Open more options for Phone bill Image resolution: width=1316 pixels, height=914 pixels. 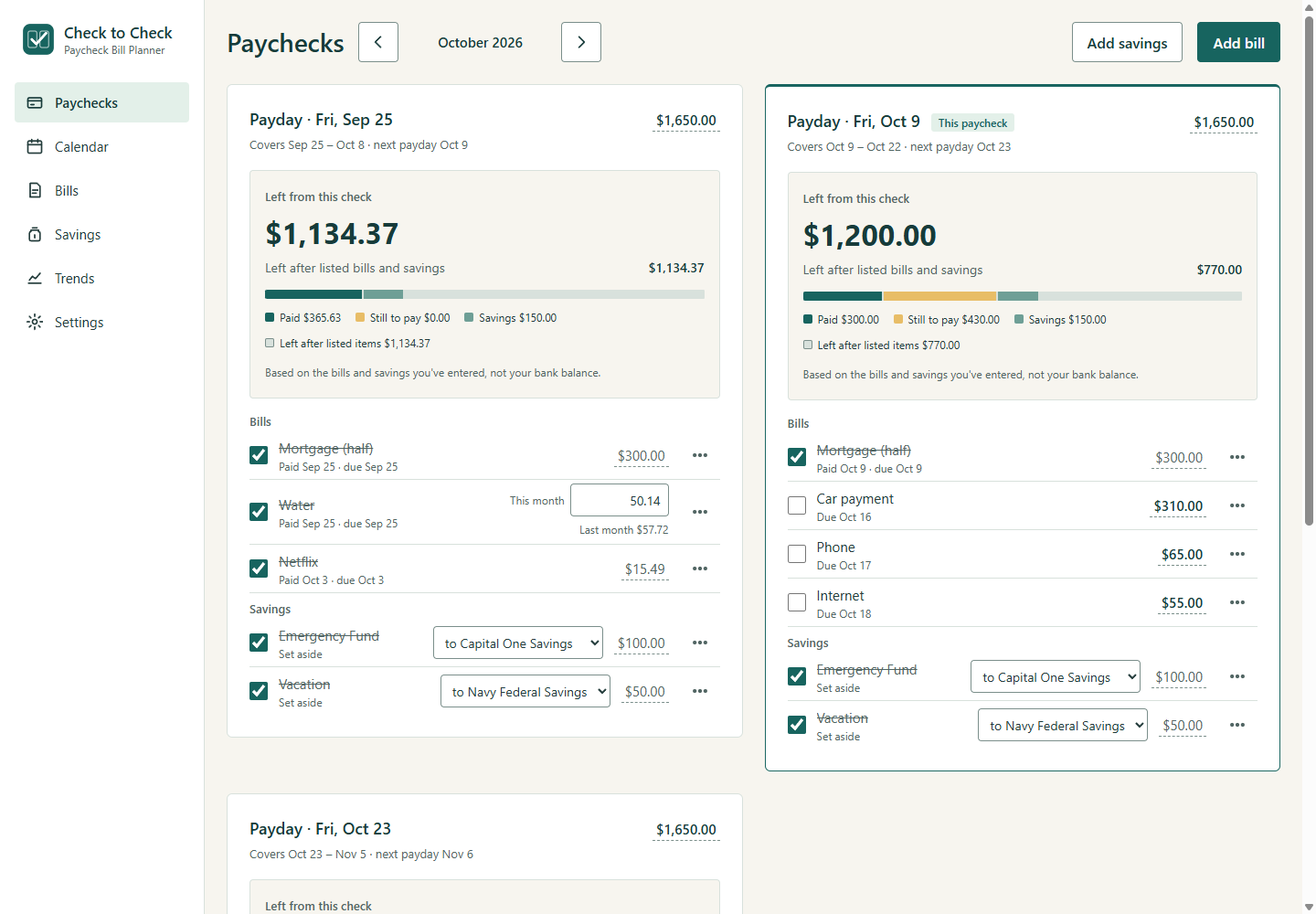[x=1237, y=554]
